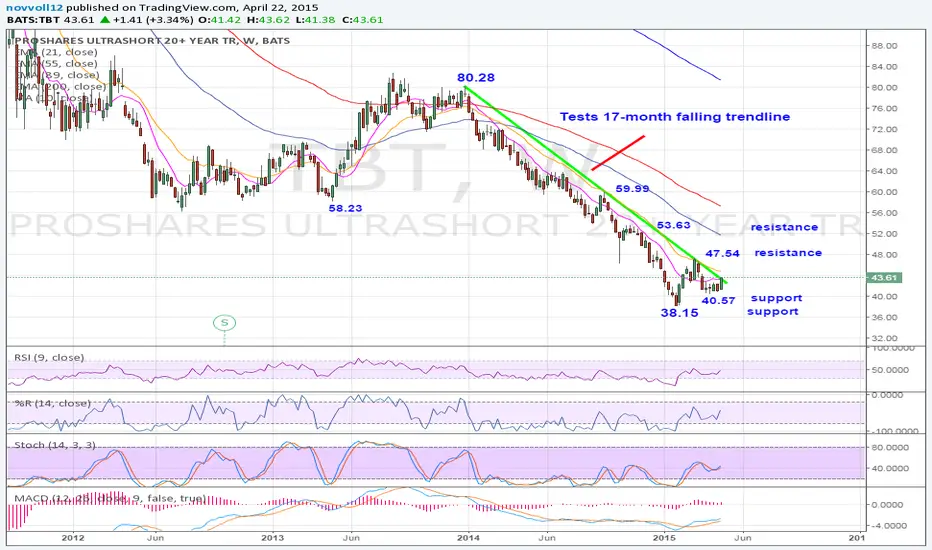Click the 43.61 current price label

tap(885, 278)
